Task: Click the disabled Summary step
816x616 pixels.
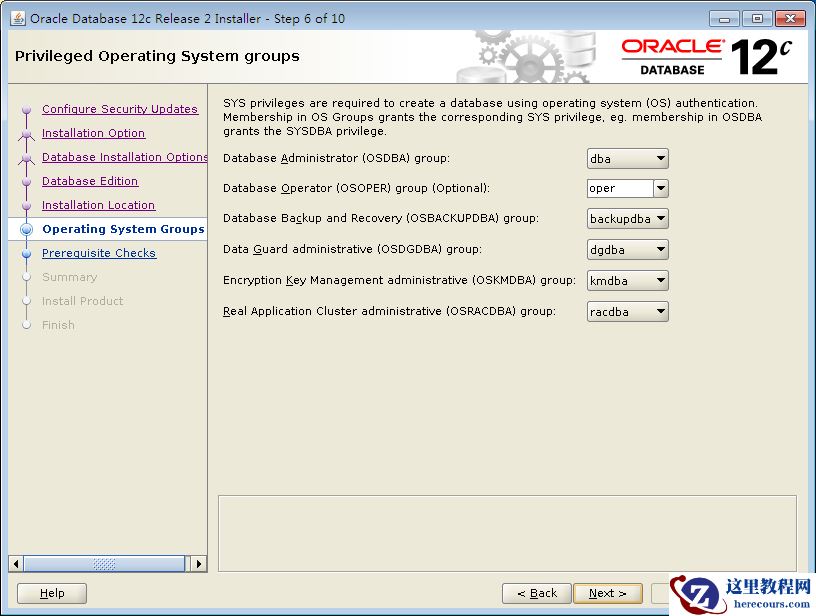Action: pos(70,277)
